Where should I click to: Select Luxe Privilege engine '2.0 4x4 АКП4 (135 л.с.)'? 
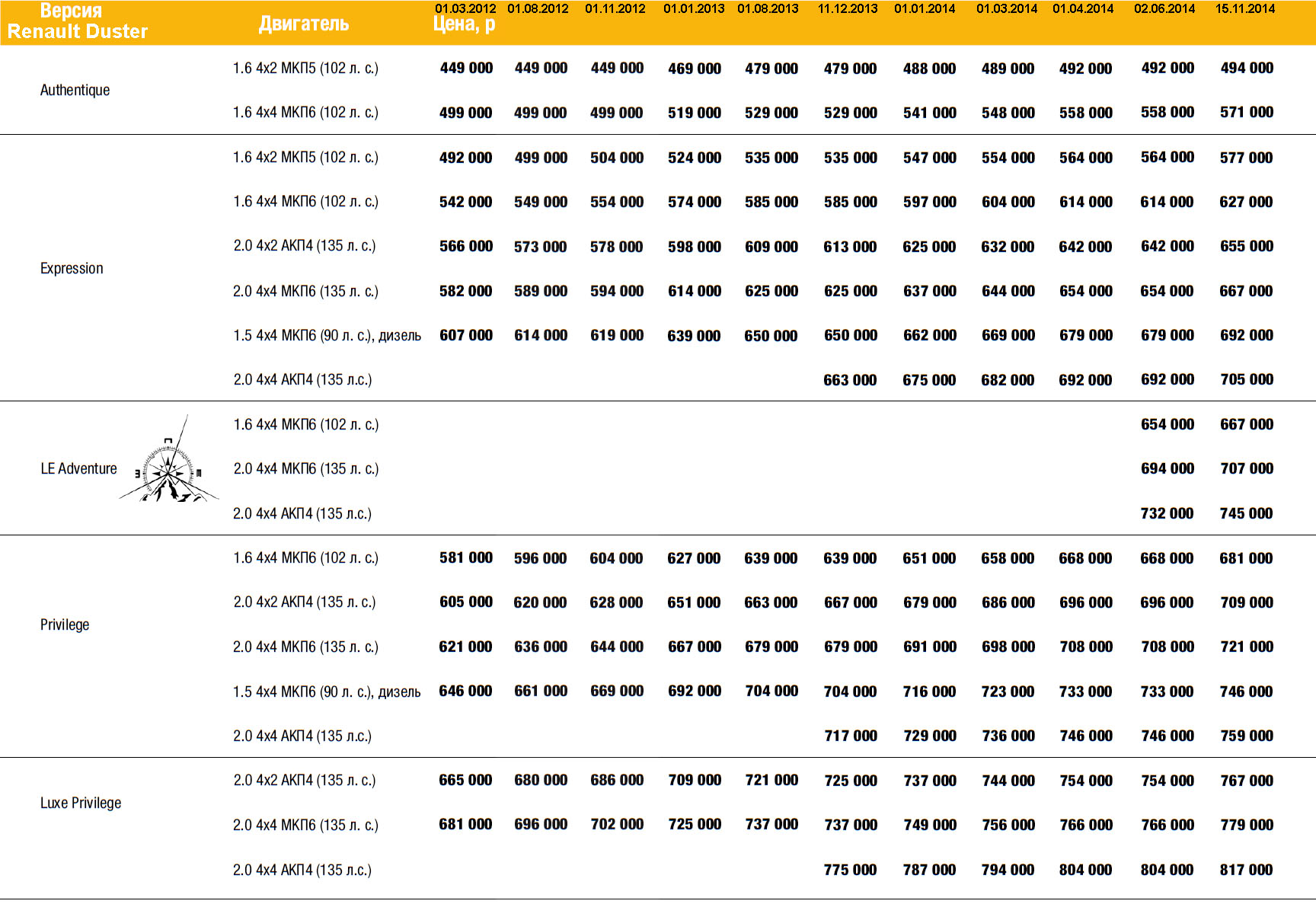[x=302, y=870]
